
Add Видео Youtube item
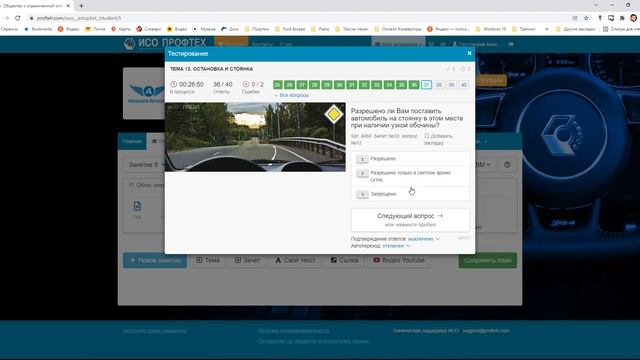pos(398,260)
